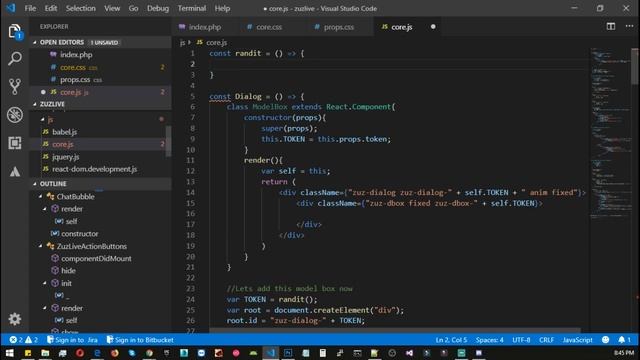This screenshot has height=360, width=640.
Task: Change language mode JavaScript
Action: [577, 340]
